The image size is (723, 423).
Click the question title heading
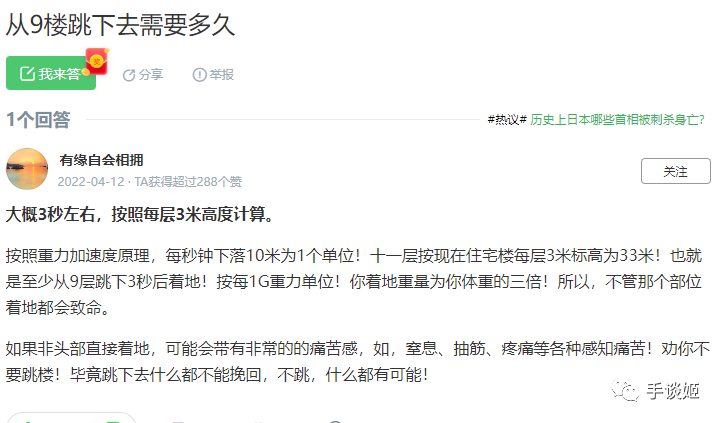(120, 24)
